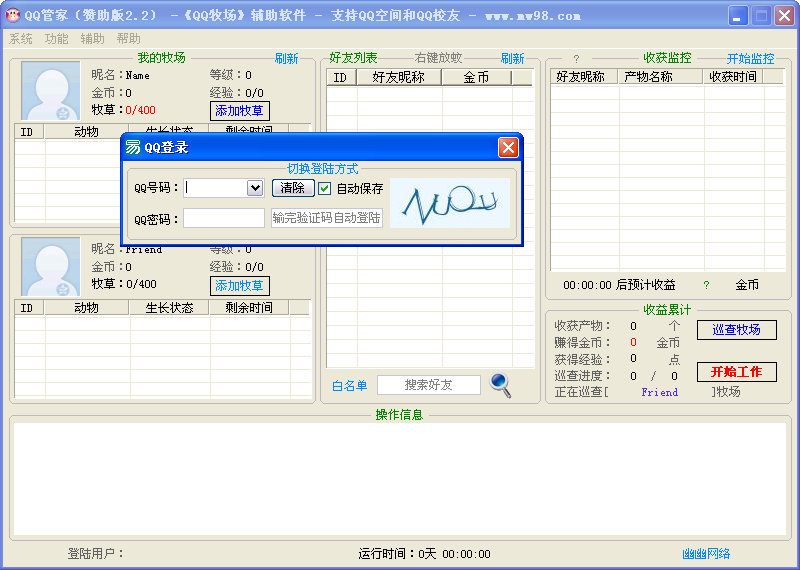
Task: Click the red 开始工作 button
Action: (736, 372)
